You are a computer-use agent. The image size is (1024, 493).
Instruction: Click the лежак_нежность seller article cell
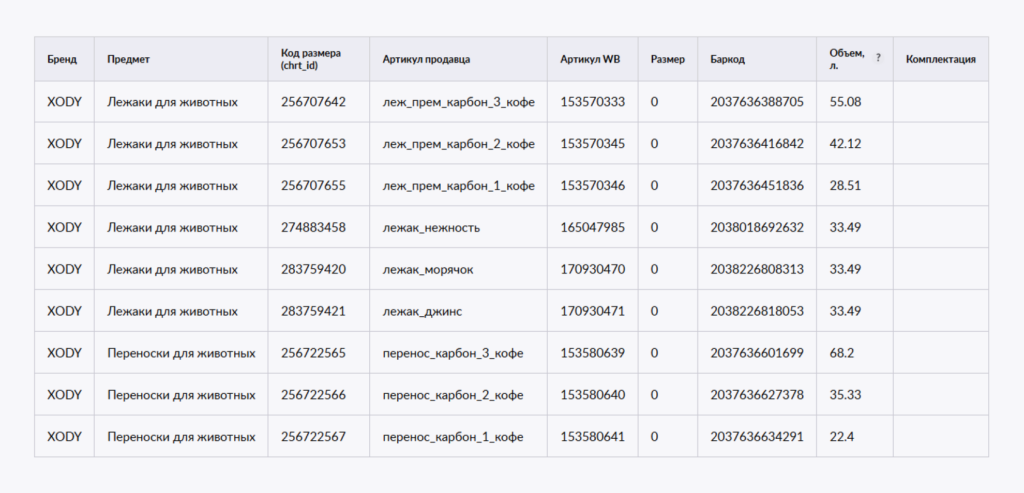pyautogui.click(x=431, y=228)
